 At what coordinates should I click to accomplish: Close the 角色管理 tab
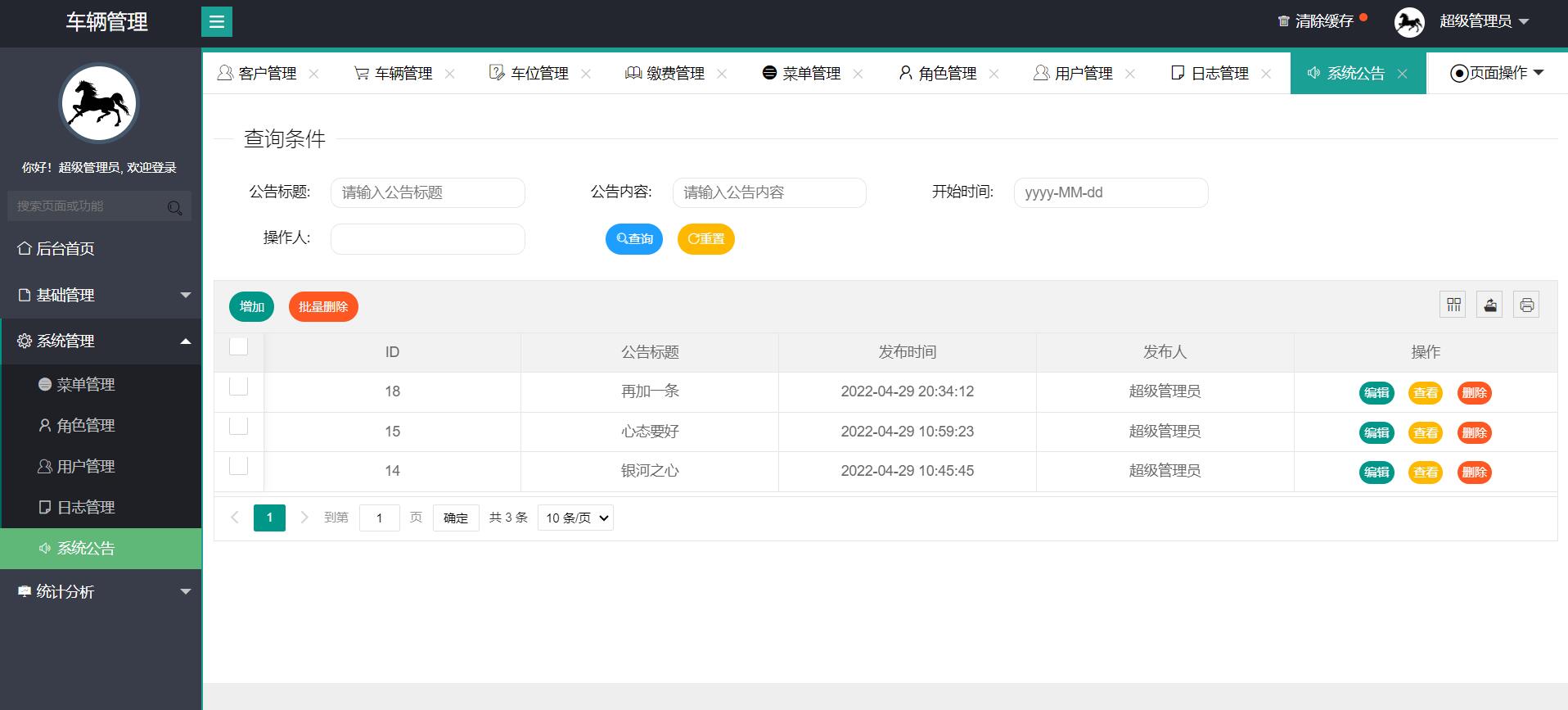994,74
